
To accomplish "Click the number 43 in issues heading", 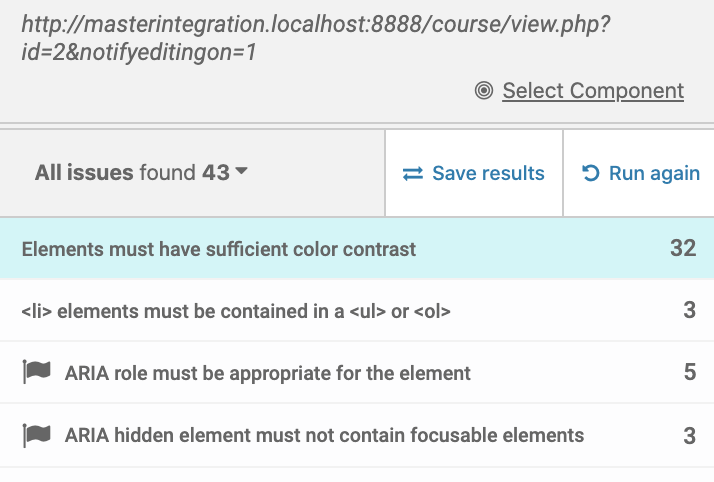I will tap(216, 173).
